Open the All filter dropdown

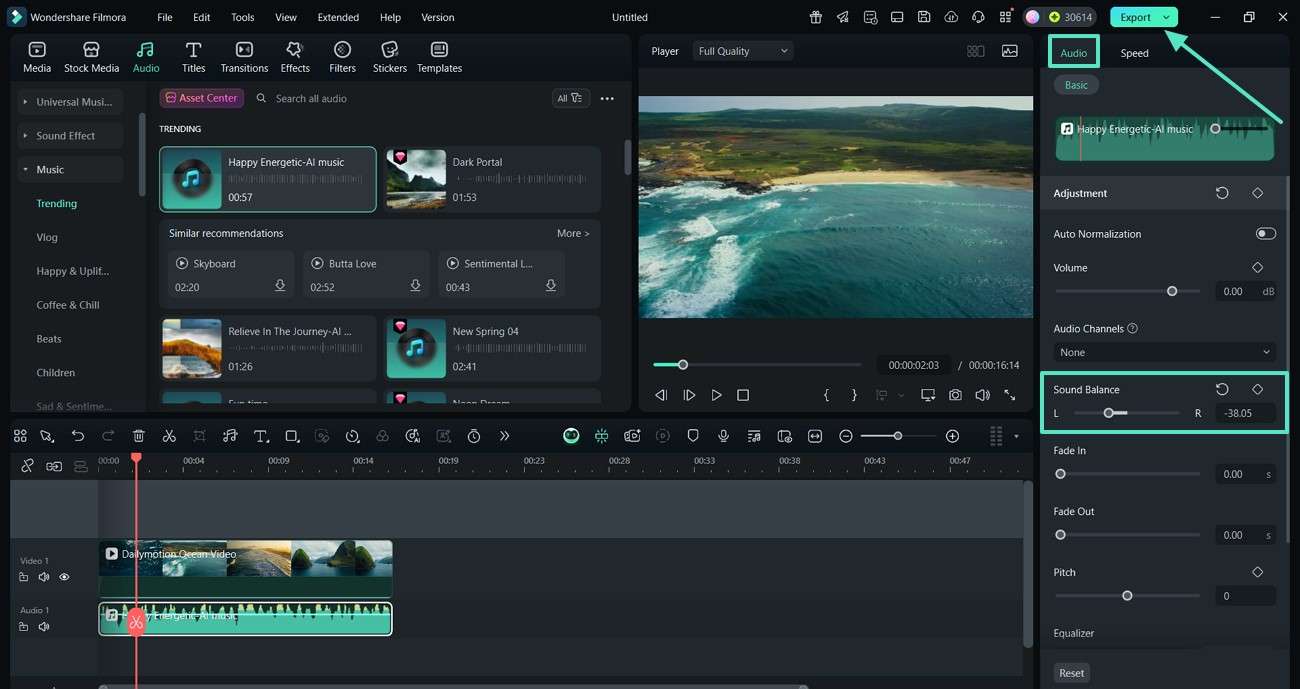[x=570, y=98]
